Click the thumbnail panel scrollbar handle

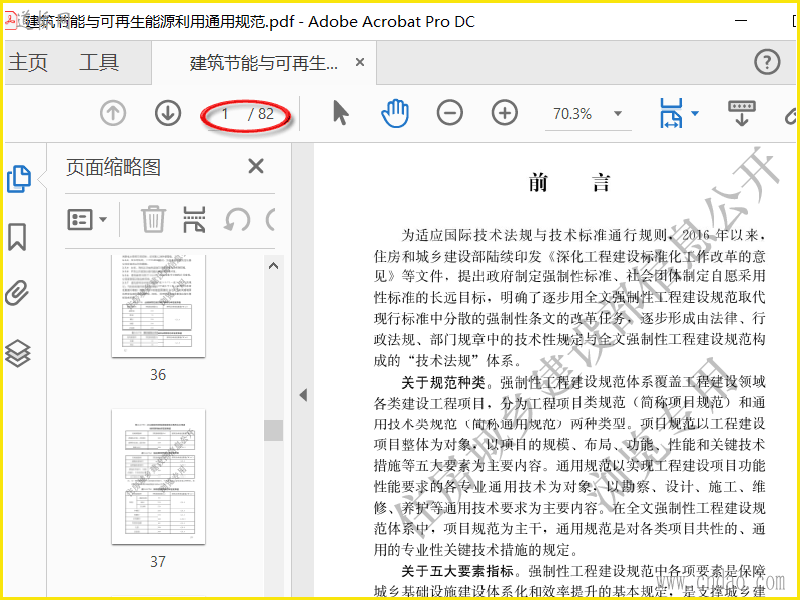point(273,430)
